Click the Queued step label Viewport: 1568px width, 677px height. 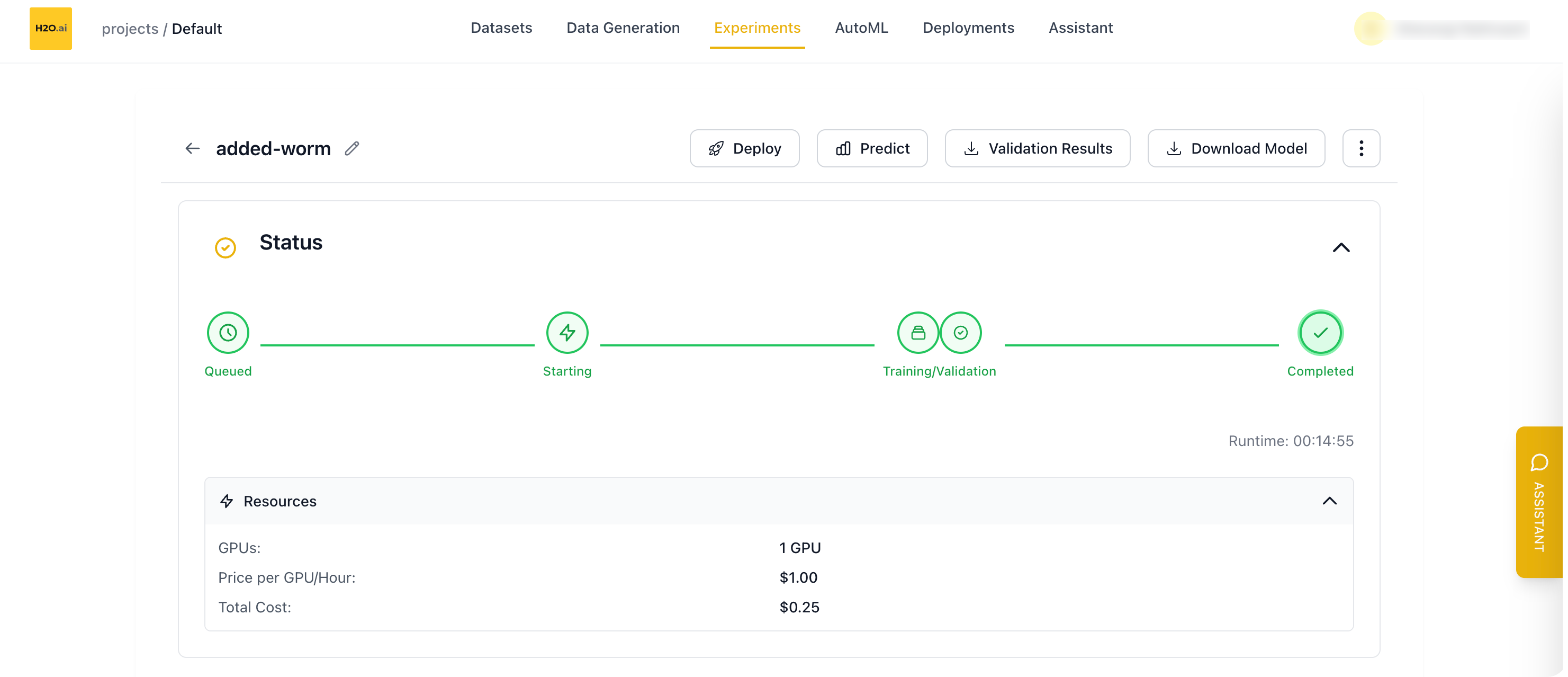pos(228,371)
